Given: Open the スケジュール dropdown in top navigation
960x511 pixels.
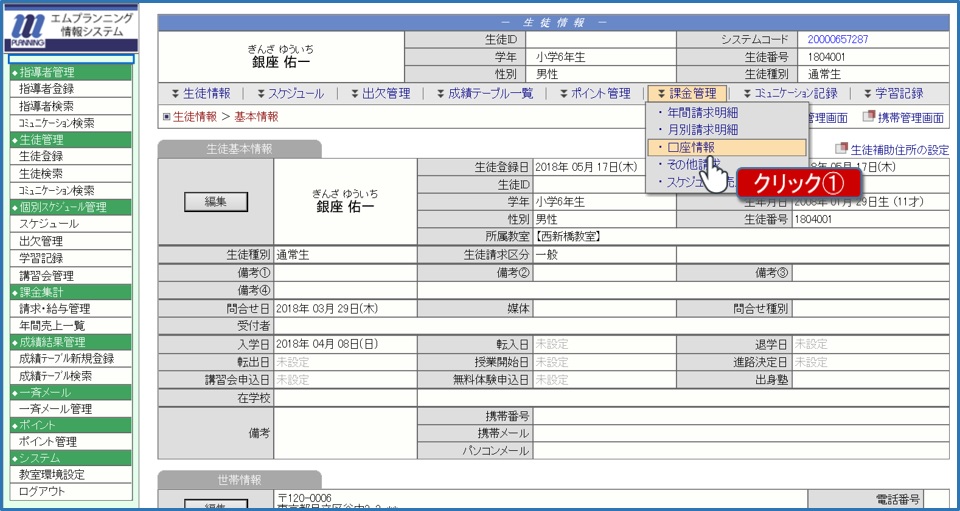Looking at the screenshot, I should click(x=289, y=93).
